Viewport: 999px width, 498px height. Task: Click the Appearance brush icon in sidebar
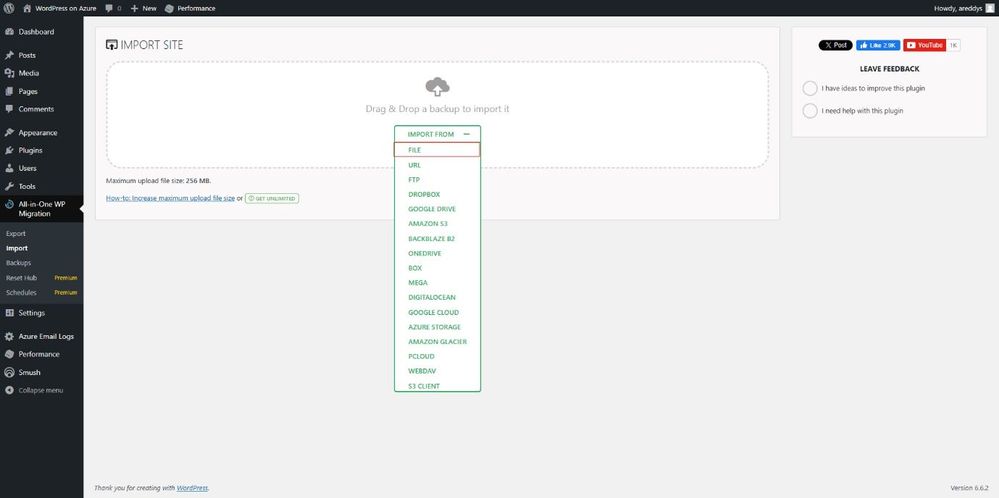click(x=9, y=132)
